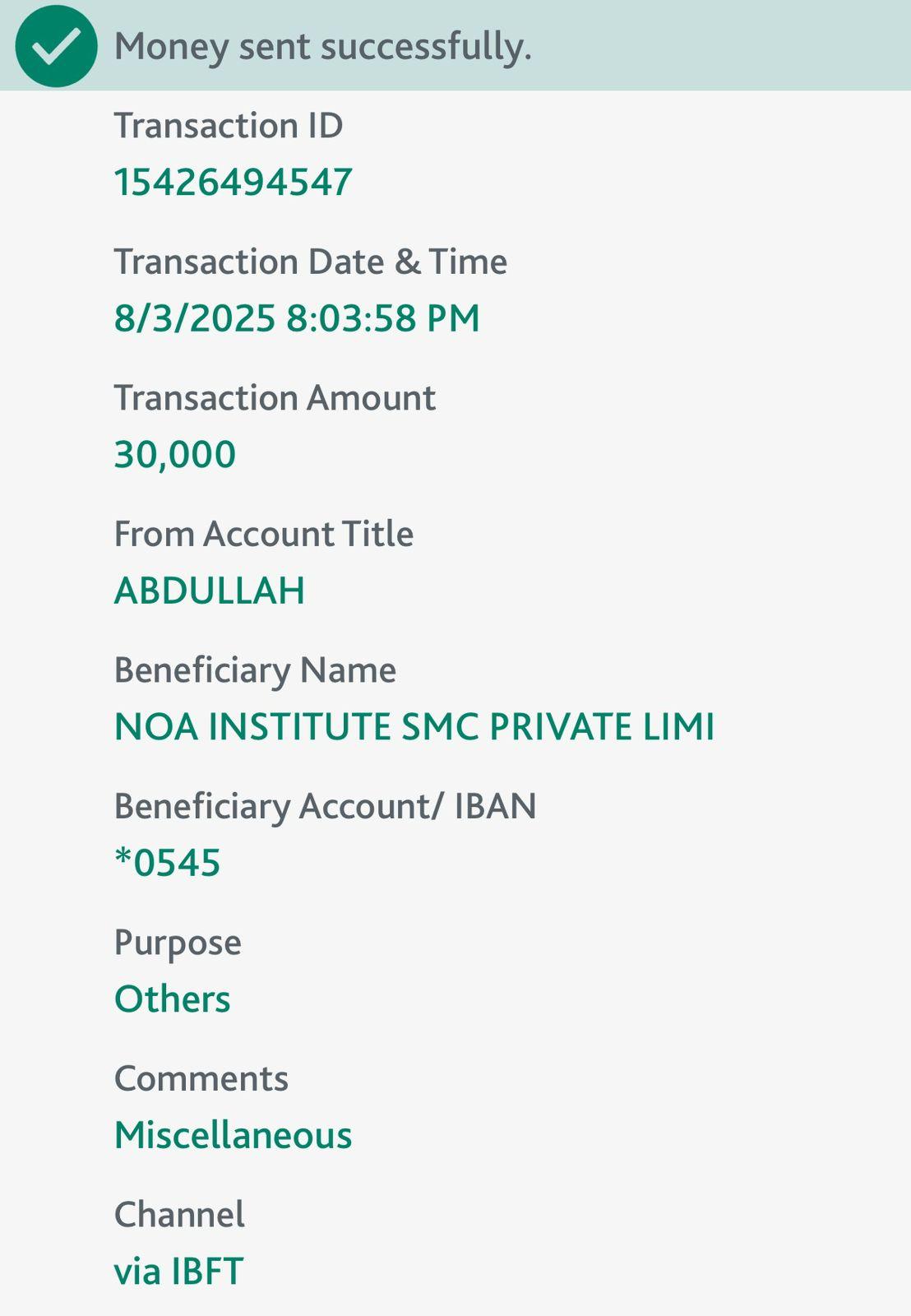The height and width of the screenshot is (1316, 911).
Task: Select transaction ID number 15426494547
Action: [x=234, y=182]
